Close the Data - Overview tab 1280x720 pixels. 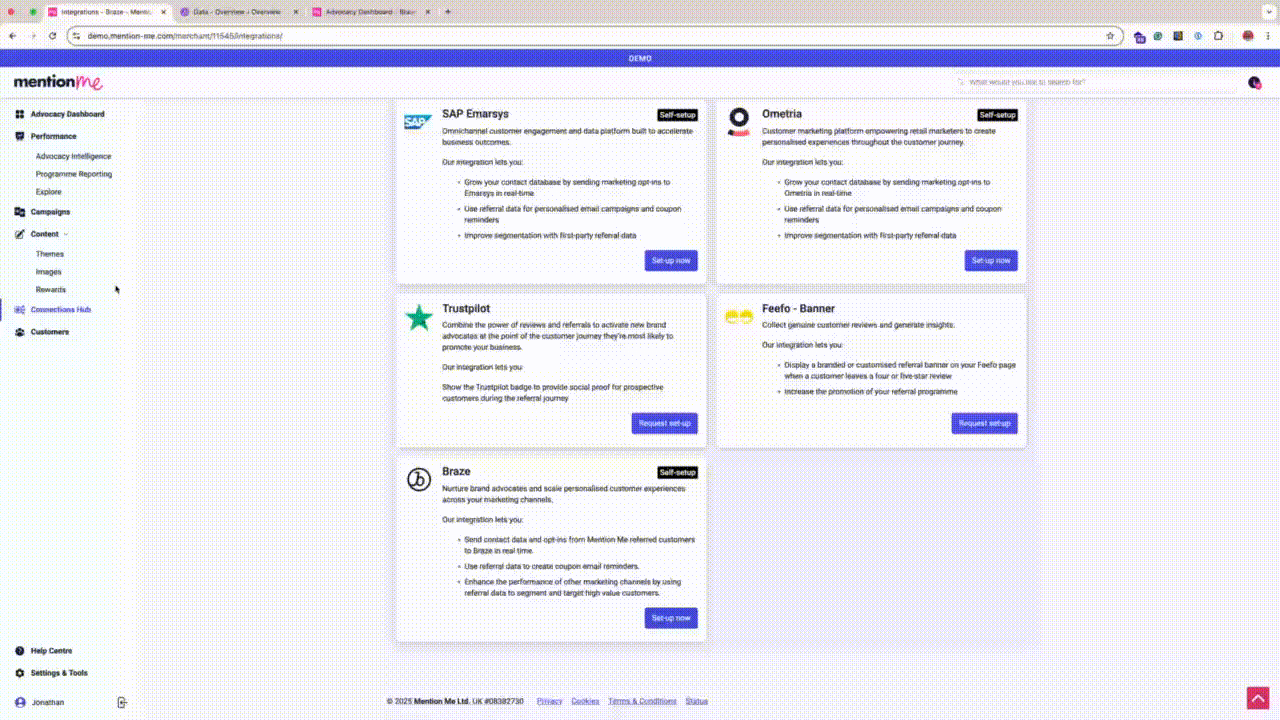click(x=295, y=12)
